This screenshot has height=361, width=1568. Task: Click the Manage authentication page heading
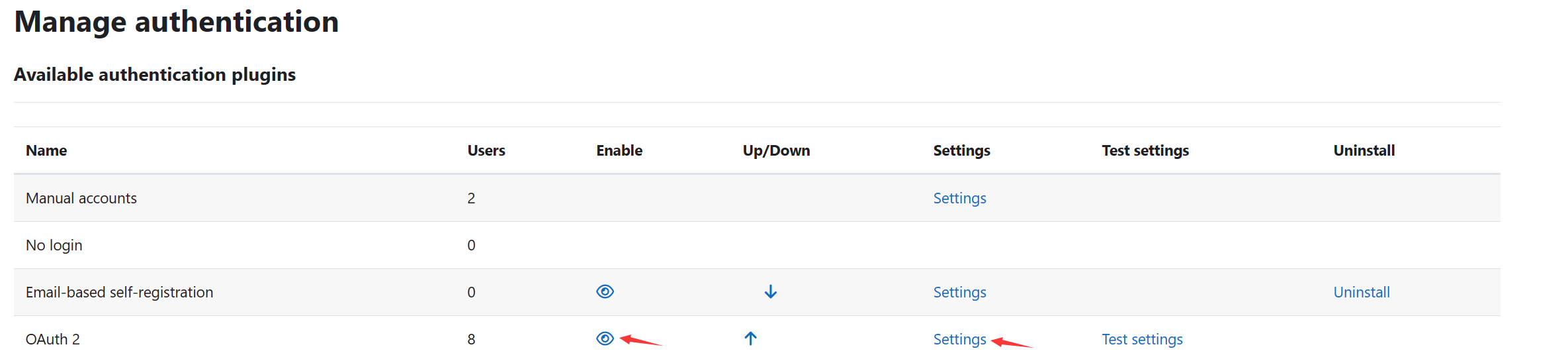(177, 22)
